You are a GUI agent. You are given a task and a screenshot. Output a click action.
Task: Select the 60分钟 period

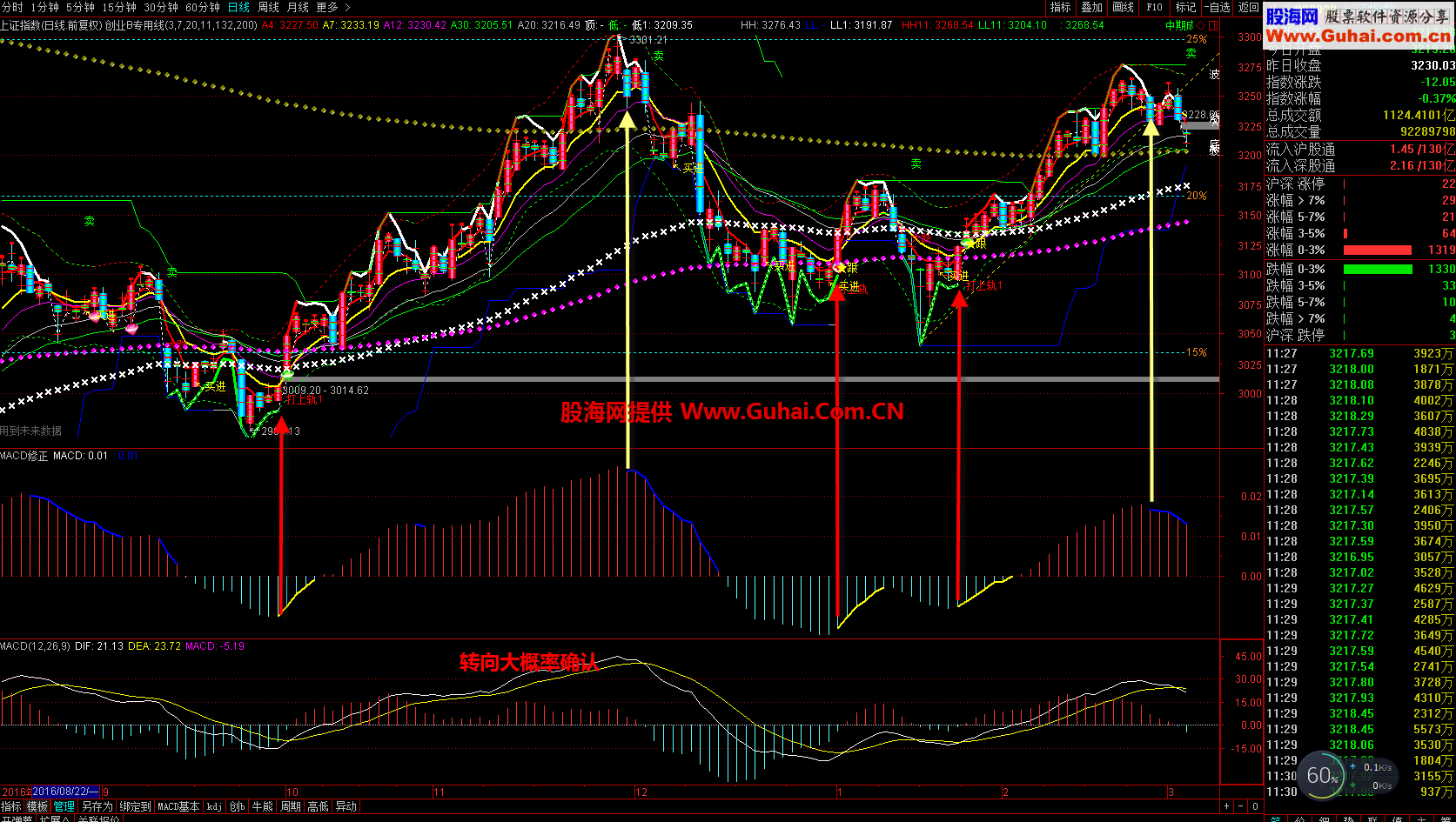(203, 7)
